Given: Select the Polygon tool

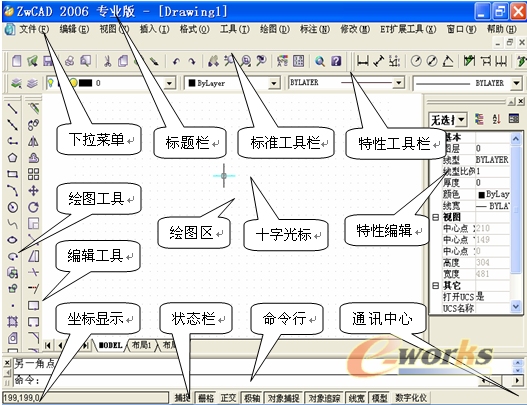Looking at the screenshot, I should coord(12,158).
